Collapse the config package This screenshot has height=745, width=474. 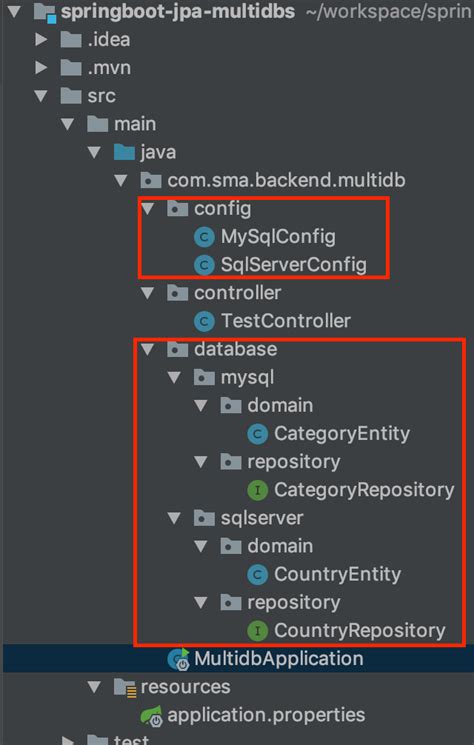[148, 208]
